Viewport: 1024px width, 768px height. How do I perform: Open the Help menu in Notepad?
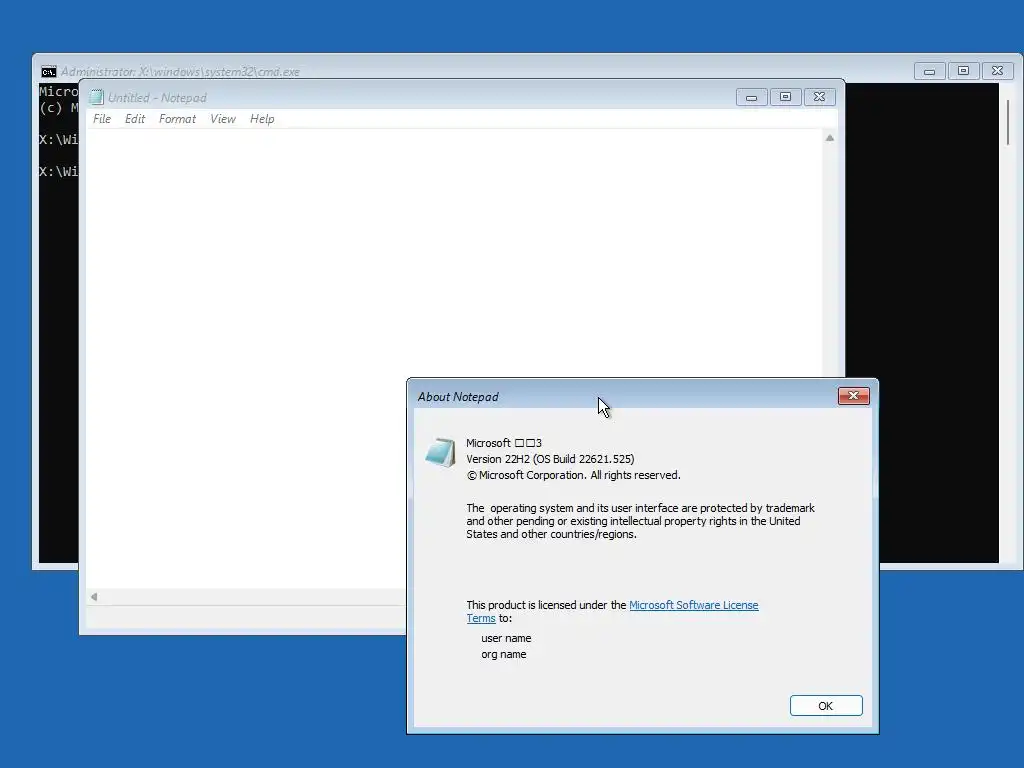click(x=262, y=119)
